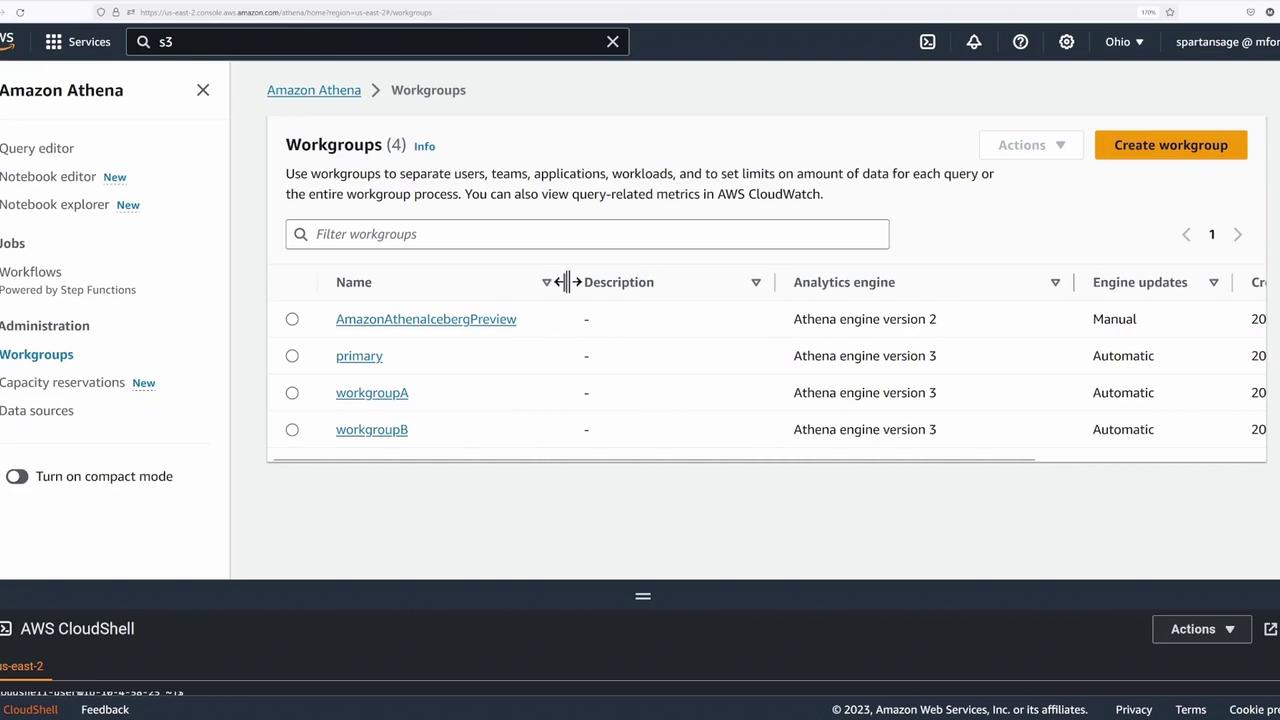This screenshot has width=1280, height=720.
Task: Click the Athena engine version 2 cell
Action: click(x=865, y=319)
